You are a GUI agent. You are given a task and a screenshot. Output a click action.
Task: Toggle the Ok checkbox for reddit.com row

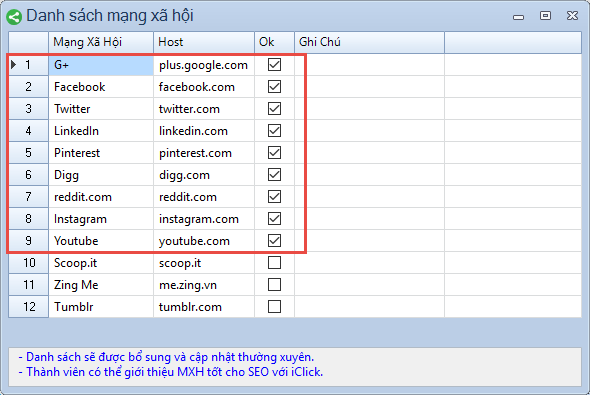[274, 196]
